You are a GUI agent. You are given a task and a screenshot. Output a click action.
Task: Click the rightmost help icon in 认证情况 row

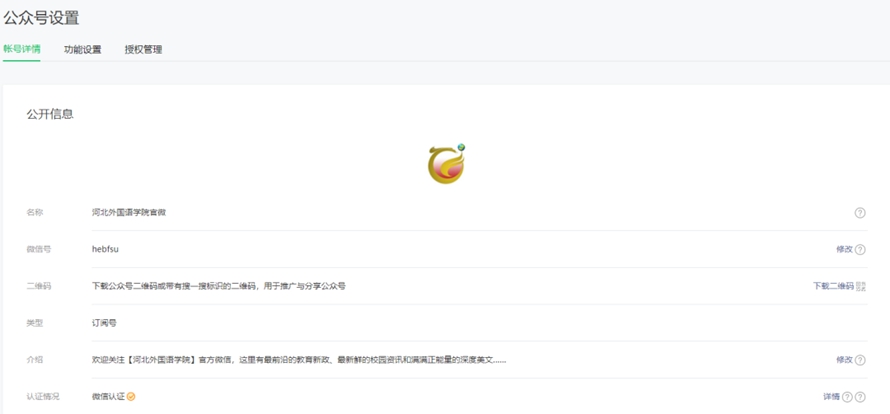(x=861, y=397)
